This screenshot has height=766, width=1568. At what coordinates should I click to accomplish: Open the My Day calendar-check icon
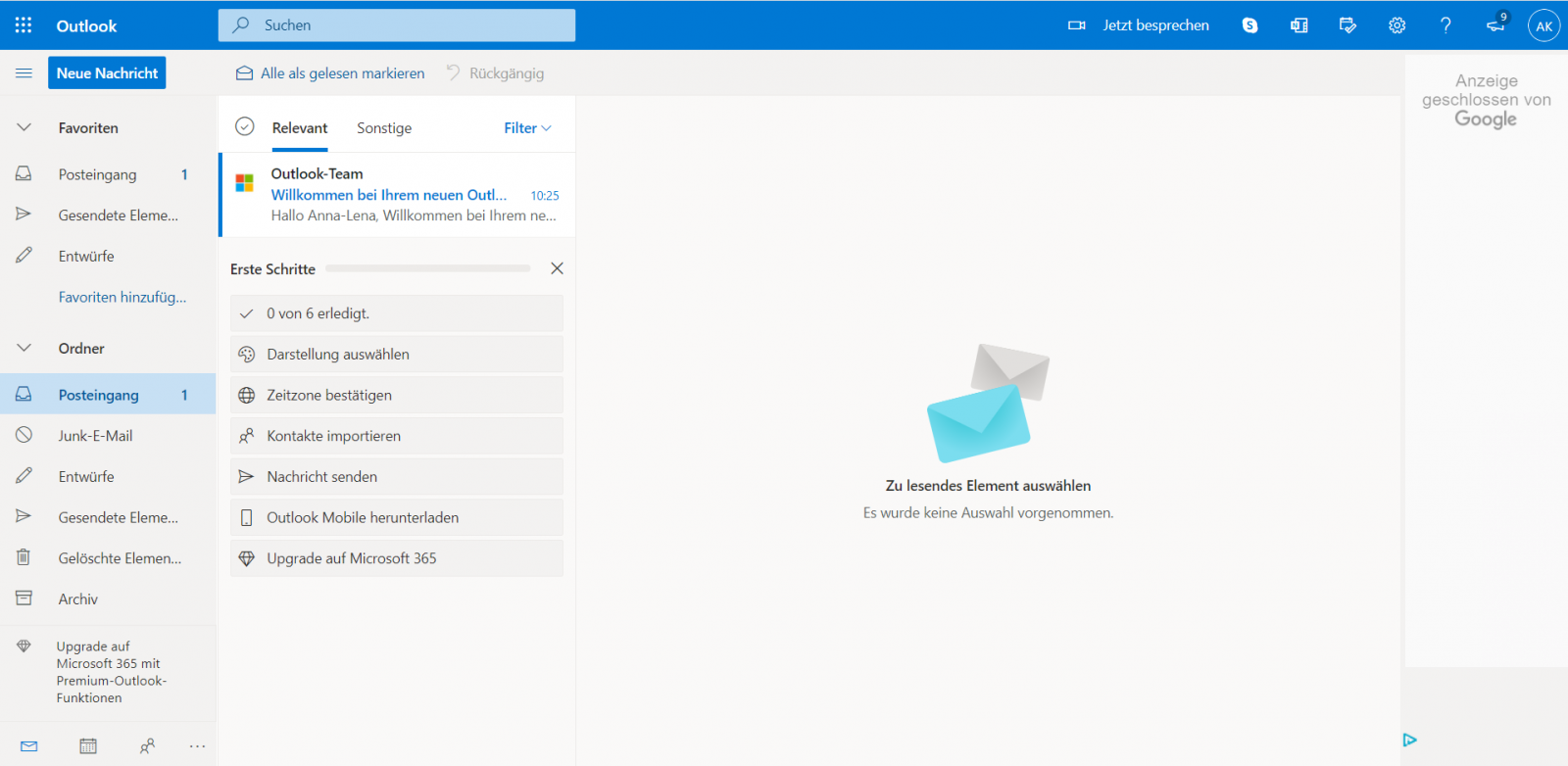click(1348, 25)
